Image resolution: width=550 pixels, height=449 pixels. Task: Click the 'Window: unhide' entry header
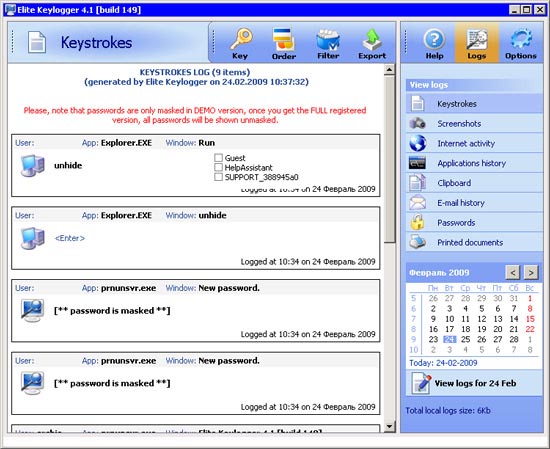tap(196, 215)
